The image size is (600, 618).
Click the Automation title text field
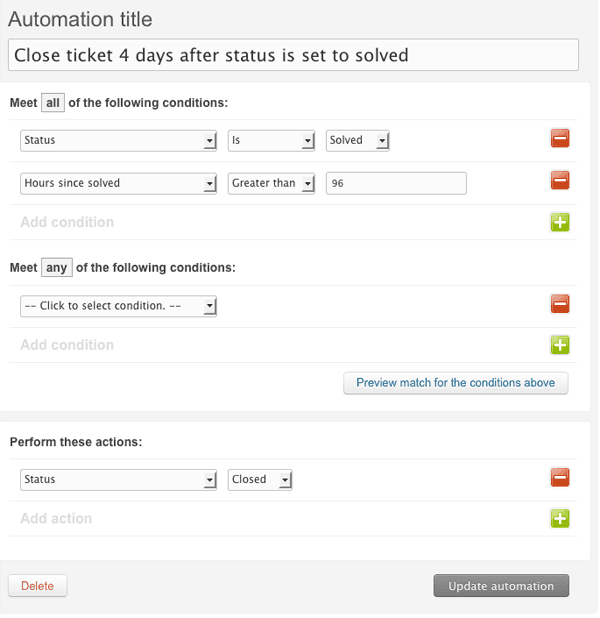tap(293, 55)
